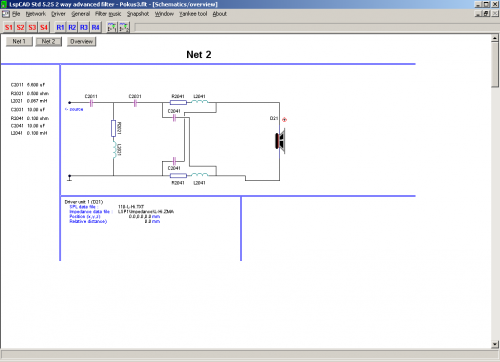Image resolution: width=500 pixels, height=362 pixels.
Task: Open the File menu
Action: click(16, 14)
